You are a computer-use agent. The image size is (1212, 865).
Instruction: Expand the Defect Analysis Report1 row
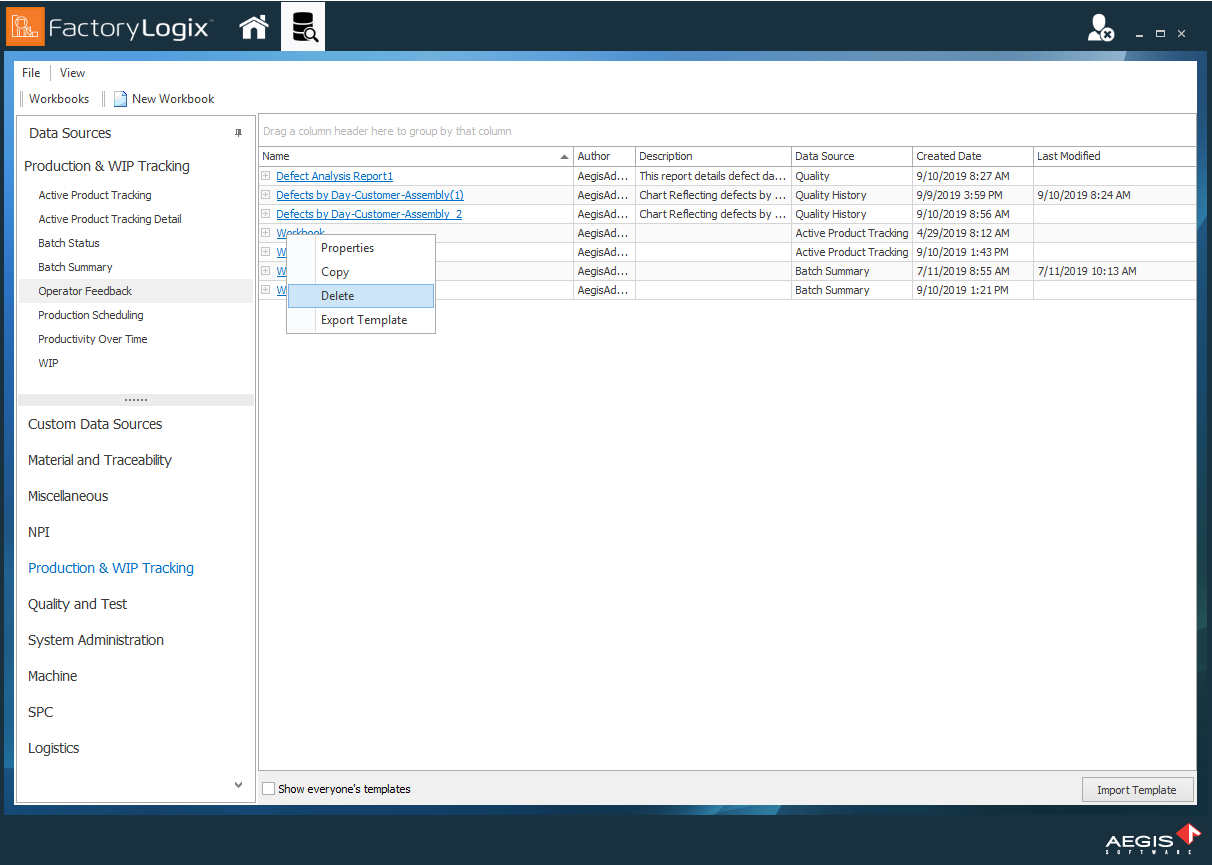266,176
